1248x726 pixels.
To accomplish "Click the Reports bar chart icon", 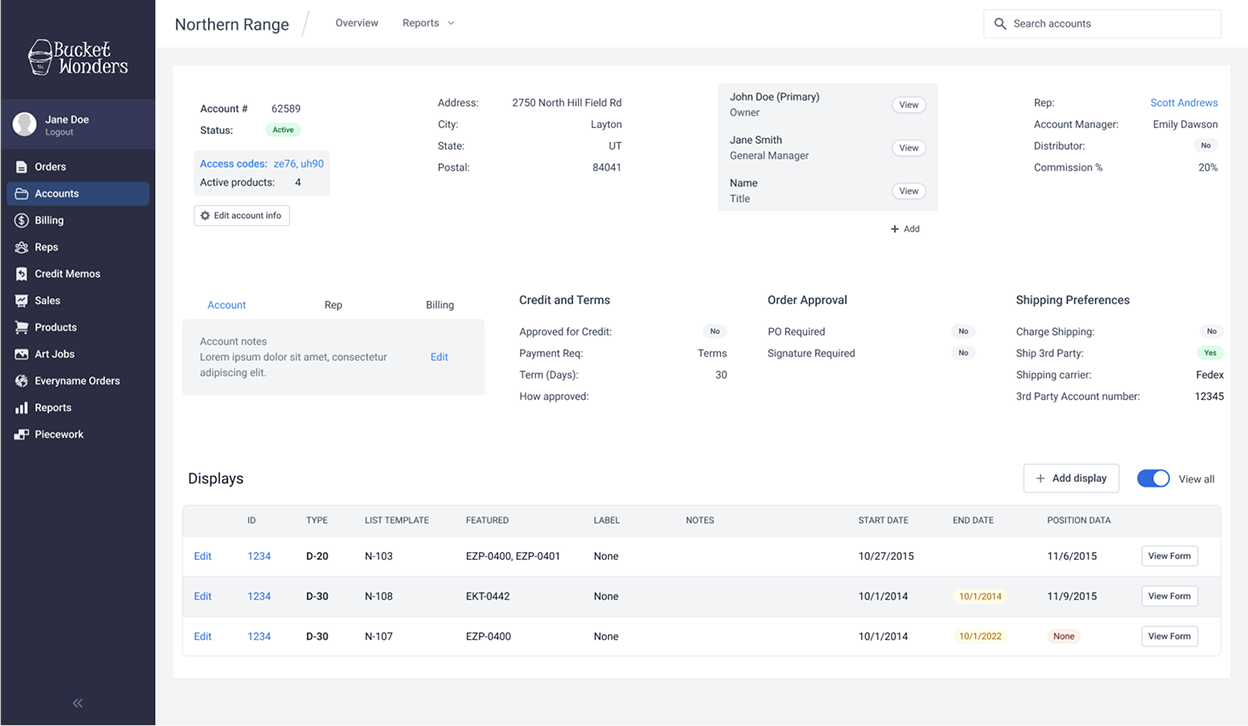I will 21,408.
